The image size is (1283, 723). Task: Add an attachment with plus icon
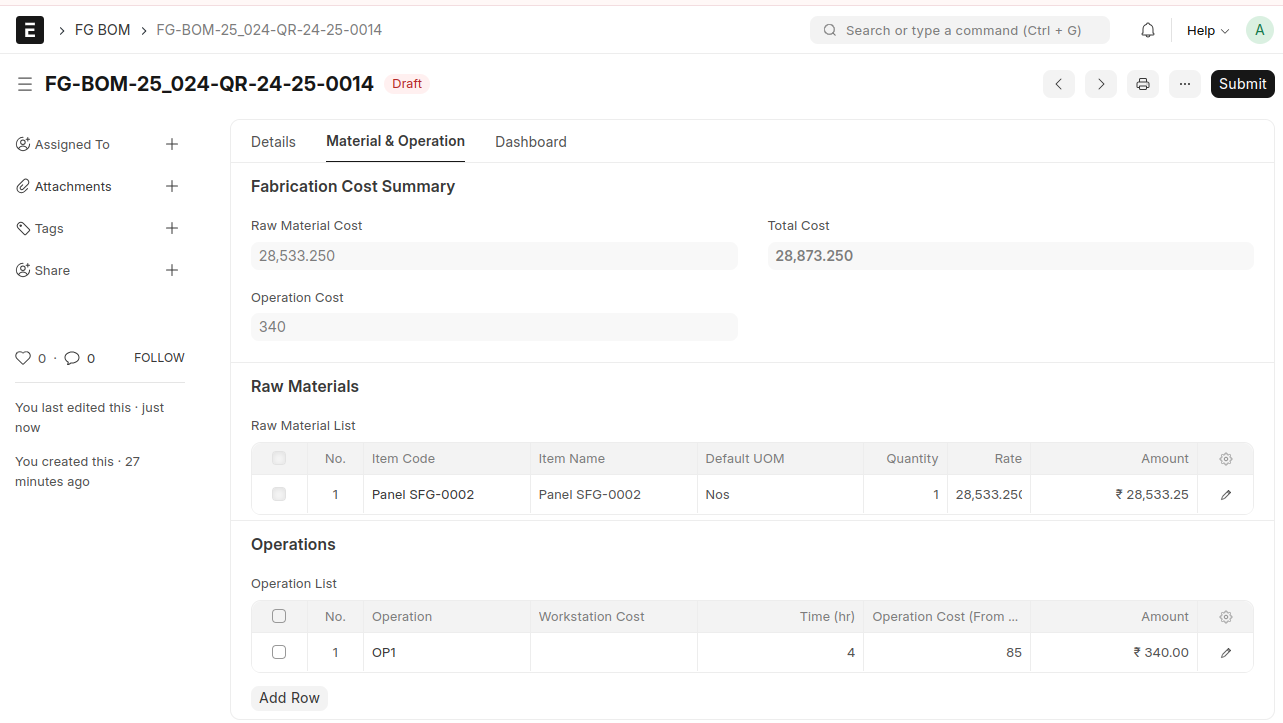[x=172, y=187]
